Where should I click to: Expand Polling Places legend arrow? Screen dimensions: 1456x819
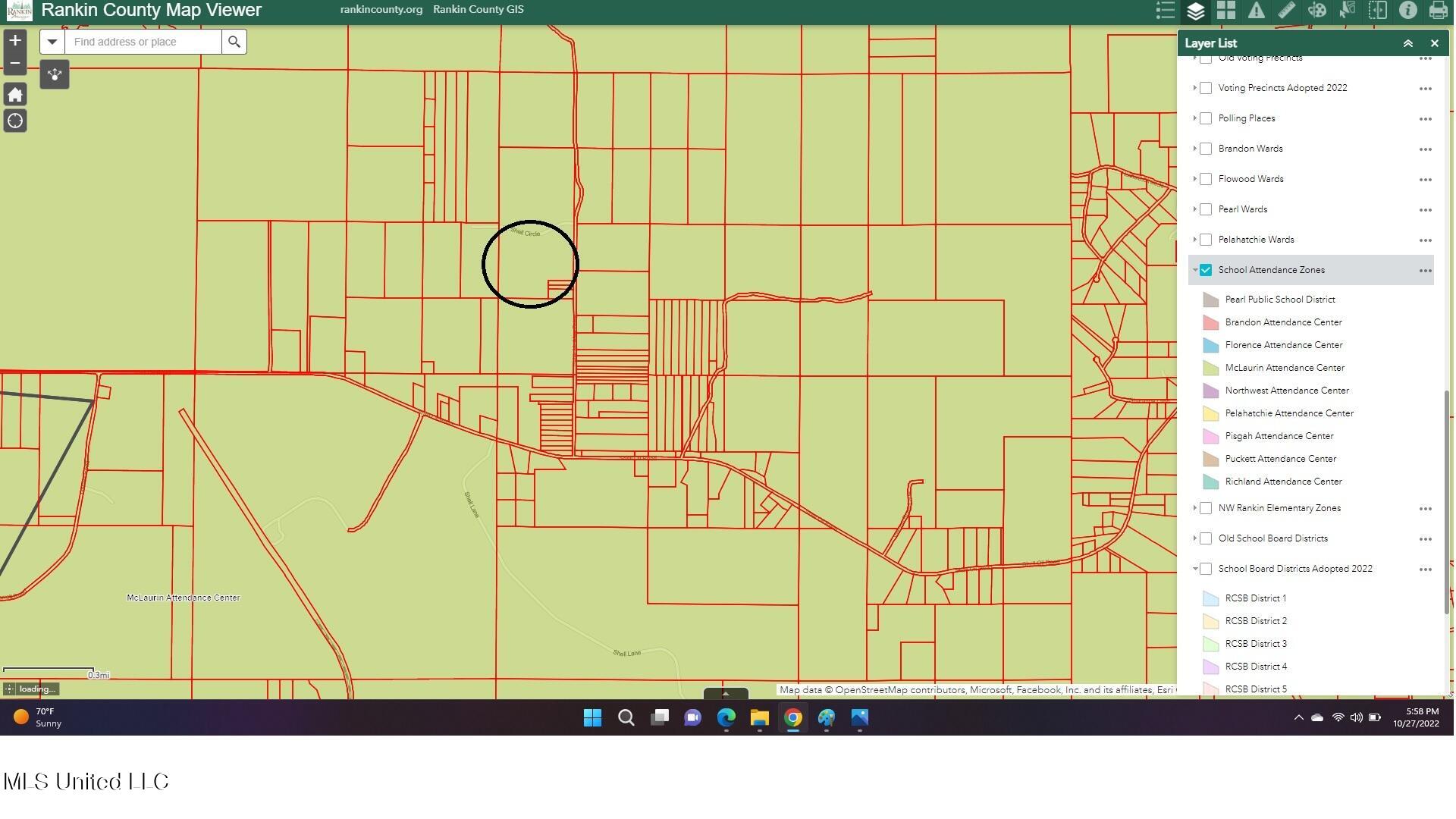[x=1194, y=118]
